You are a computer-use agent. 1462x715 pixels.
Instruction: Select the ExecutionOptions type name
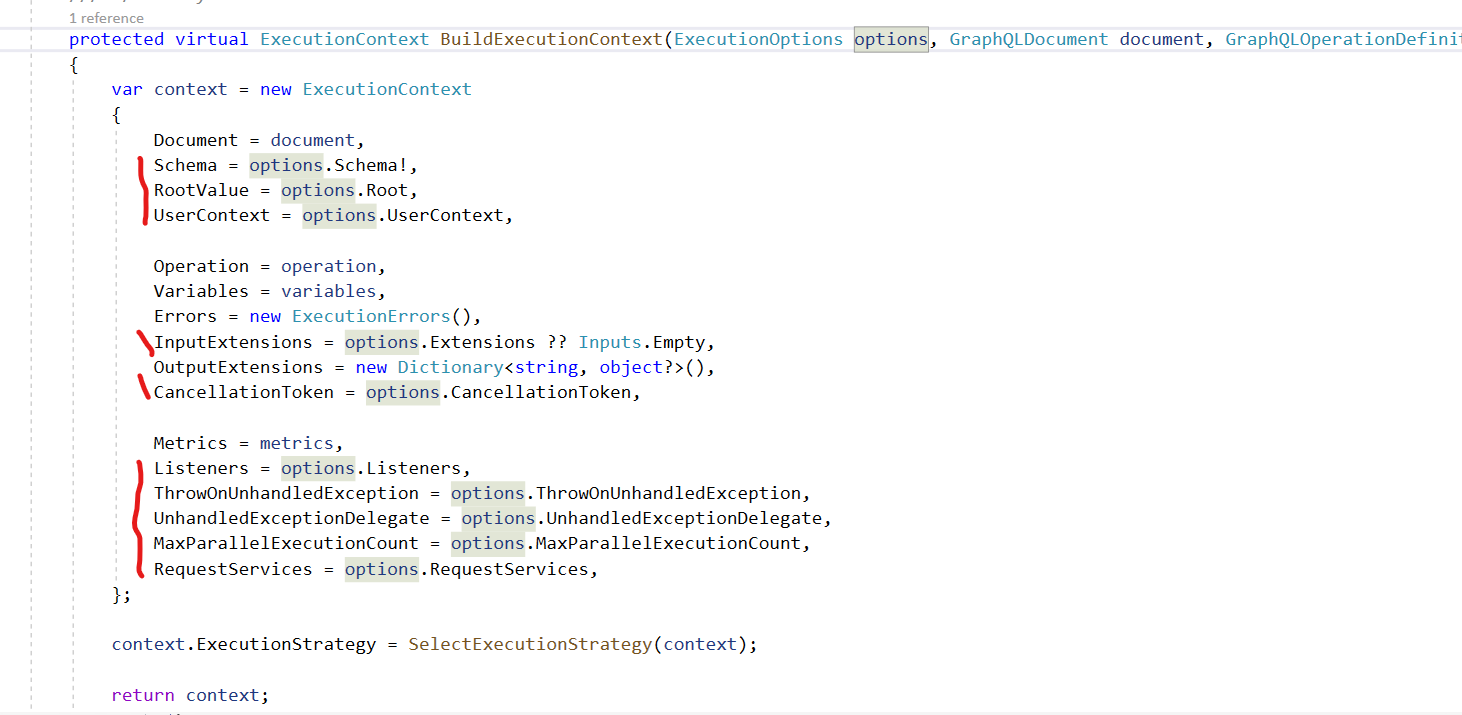pyautogui.click(x=757, y=39)
